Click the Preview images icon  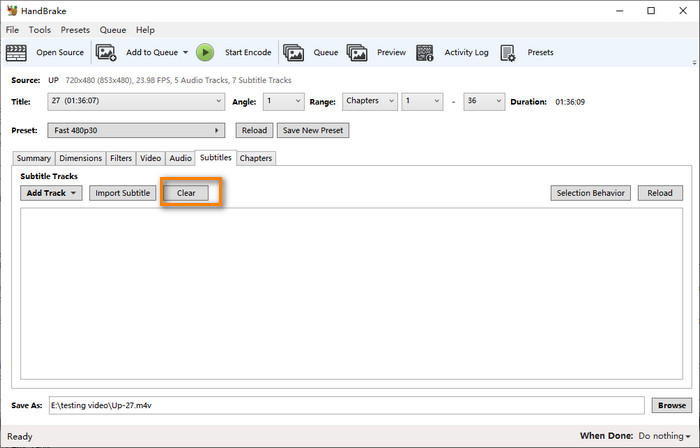tap(357, 53)
